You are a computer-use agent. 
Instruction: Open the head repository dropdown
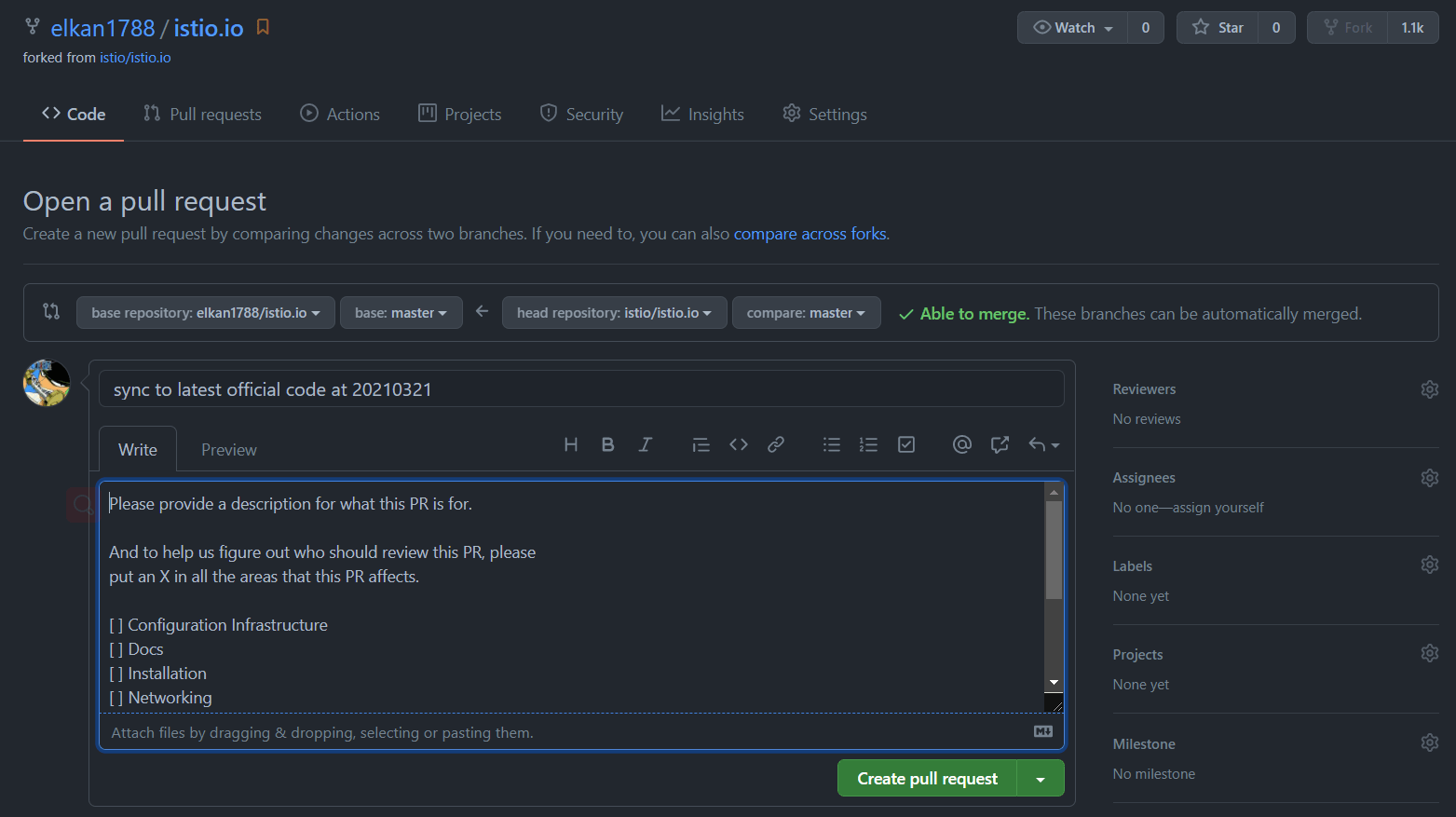tap(614, 313)
